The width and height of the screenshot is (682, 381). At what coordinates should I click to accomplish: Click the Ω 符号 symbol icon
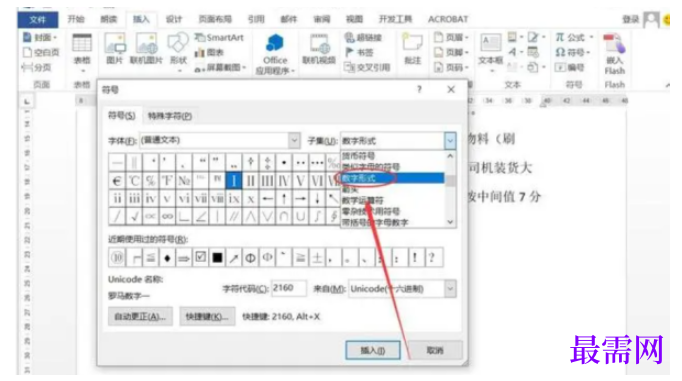tap(560, 52)
